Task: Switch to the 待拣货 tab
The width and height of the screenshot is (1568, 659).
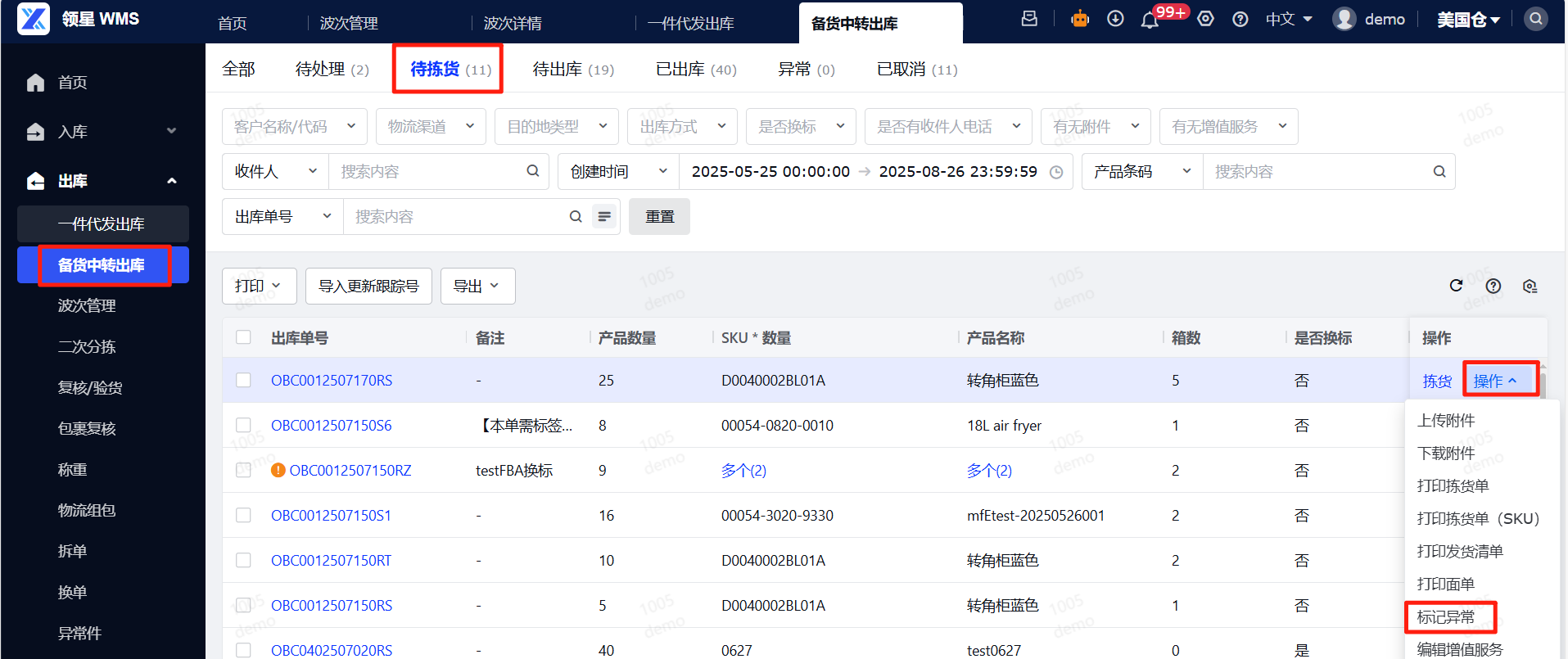Action: click(x=450, y=69)
